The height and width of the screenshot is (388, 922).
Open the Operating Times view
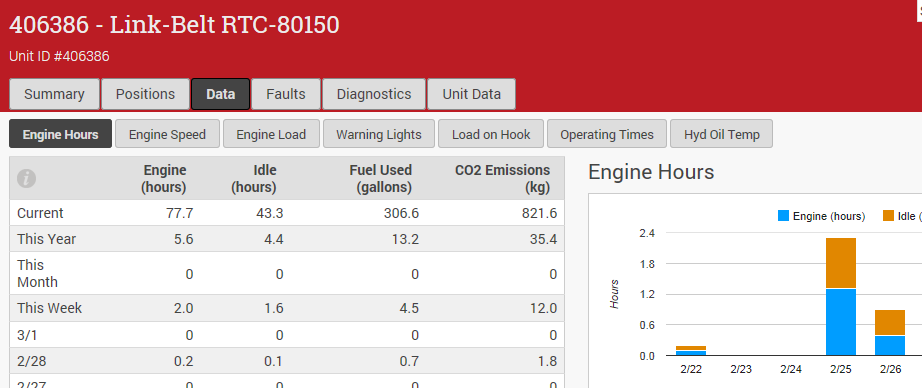coord(607,134)
